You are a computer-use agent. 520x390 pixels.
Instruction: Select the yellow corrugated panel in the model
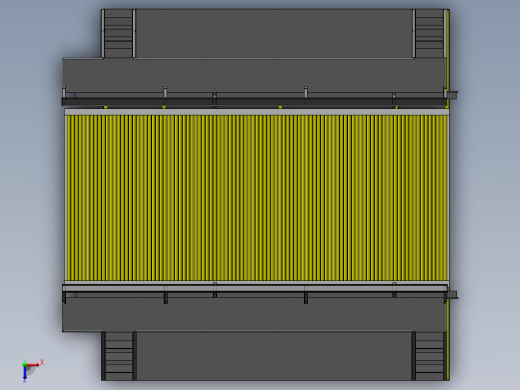tap(257, 198)
